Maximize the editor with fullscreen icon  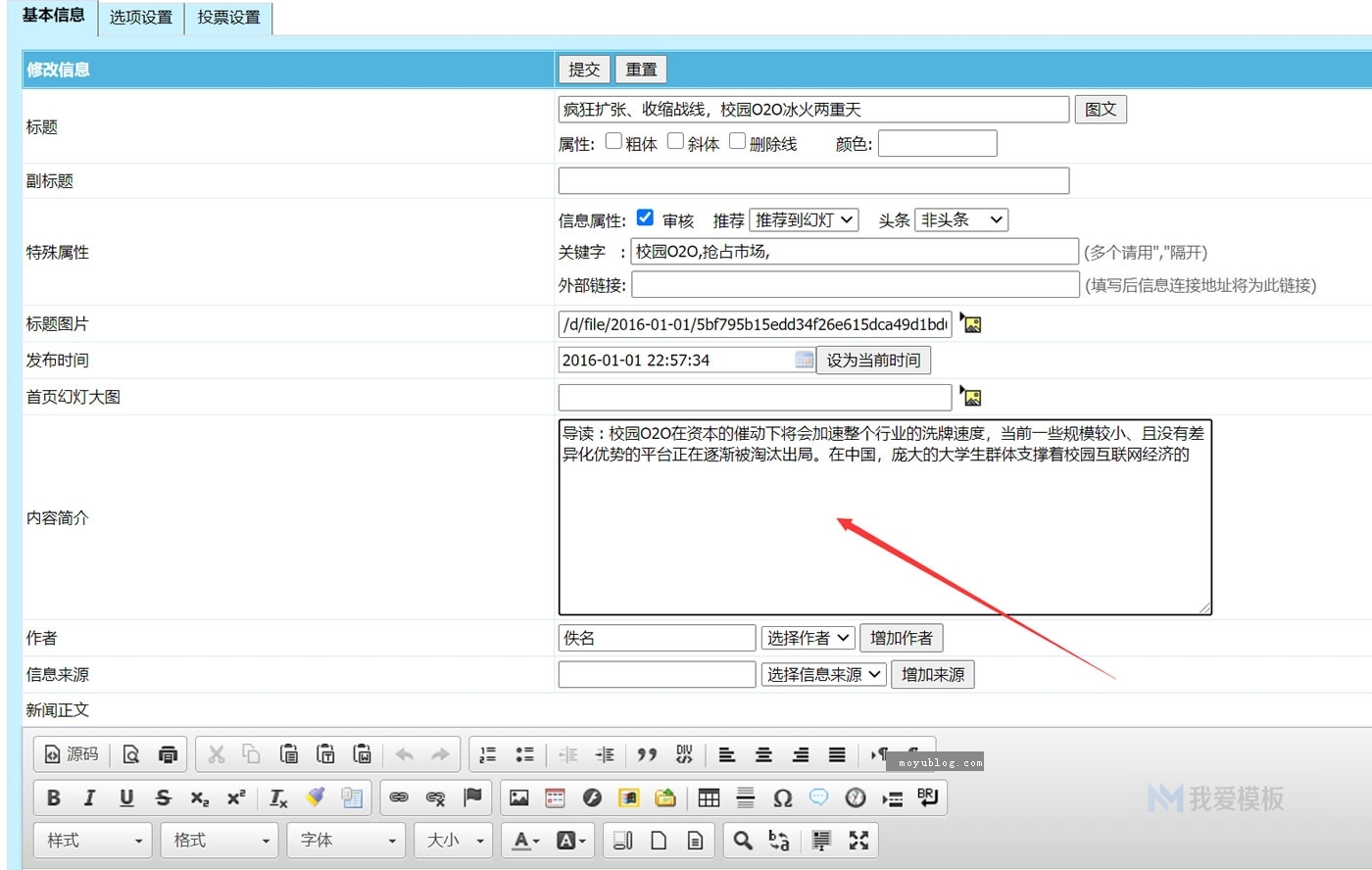858,840
